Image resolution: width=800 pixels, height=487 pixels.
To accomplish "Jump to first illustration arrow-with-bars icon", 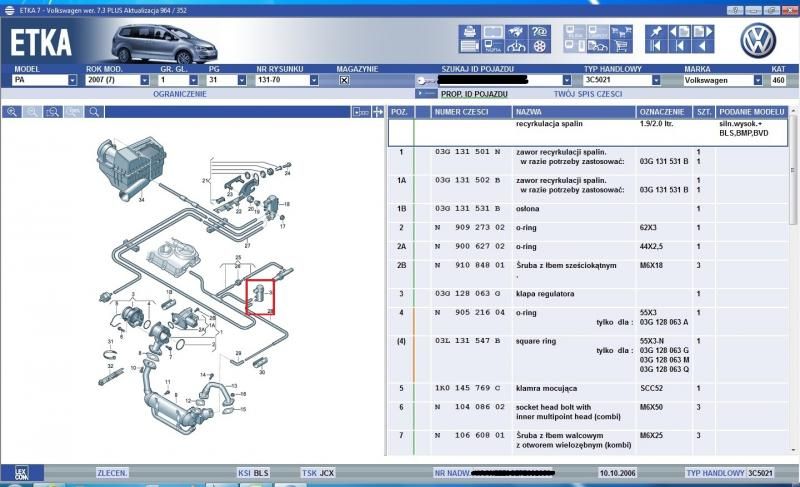I will pyautogui.click(x=656, y=46).
